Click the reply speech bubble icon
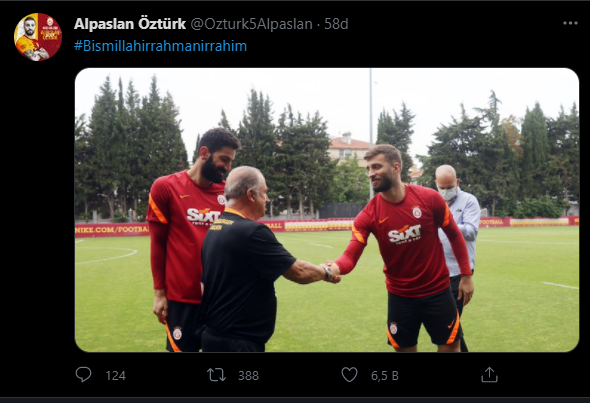Image resolution: width=590 pixels, height=403 pixels. coord(83,375)
